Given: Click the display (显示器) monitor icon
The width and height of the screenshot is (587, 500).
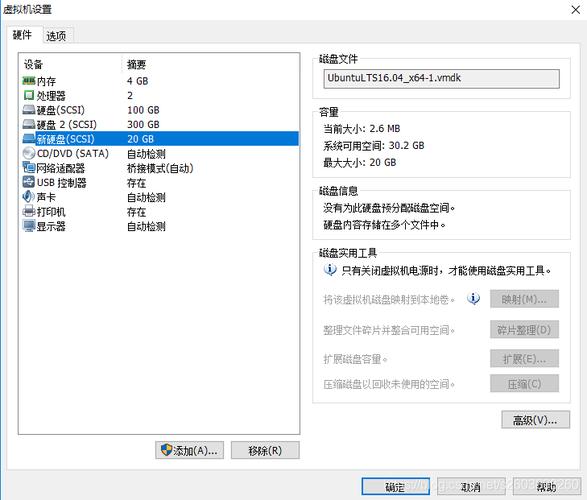Looking at the screenshot, I should click(x=29, y=226).
